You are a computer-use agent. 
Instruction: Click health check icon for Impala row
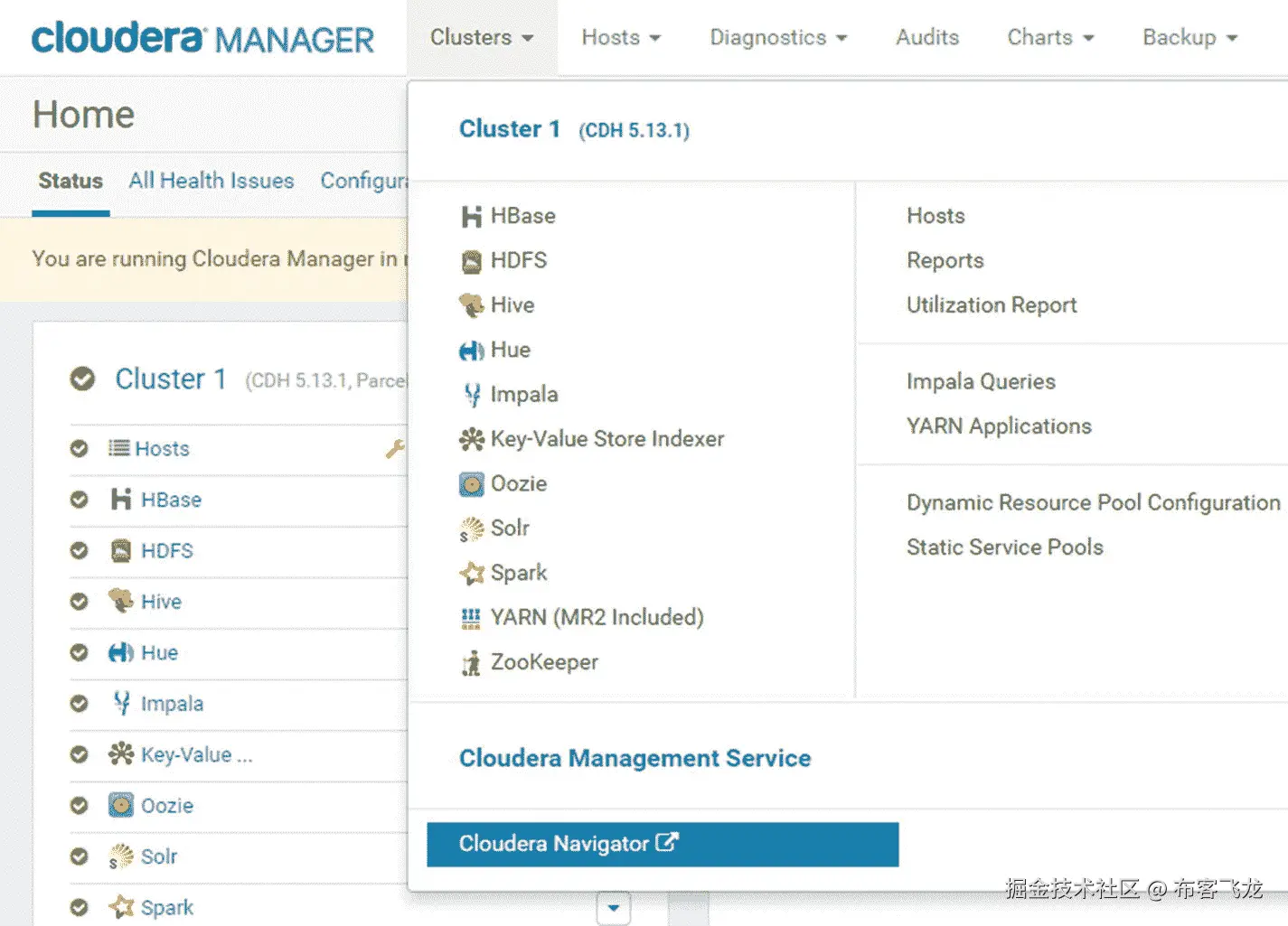point(80,703)
